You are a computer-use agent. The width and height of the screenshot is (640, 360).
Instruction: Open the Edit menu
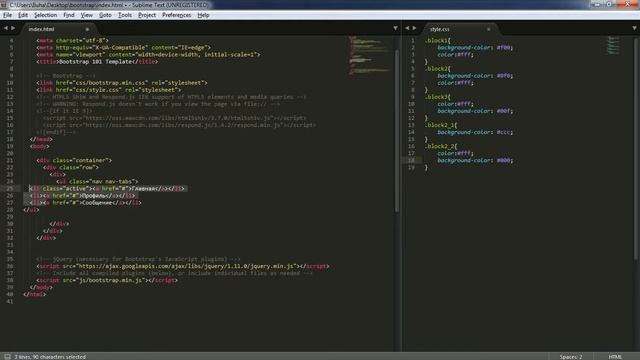tap(23, 15)
